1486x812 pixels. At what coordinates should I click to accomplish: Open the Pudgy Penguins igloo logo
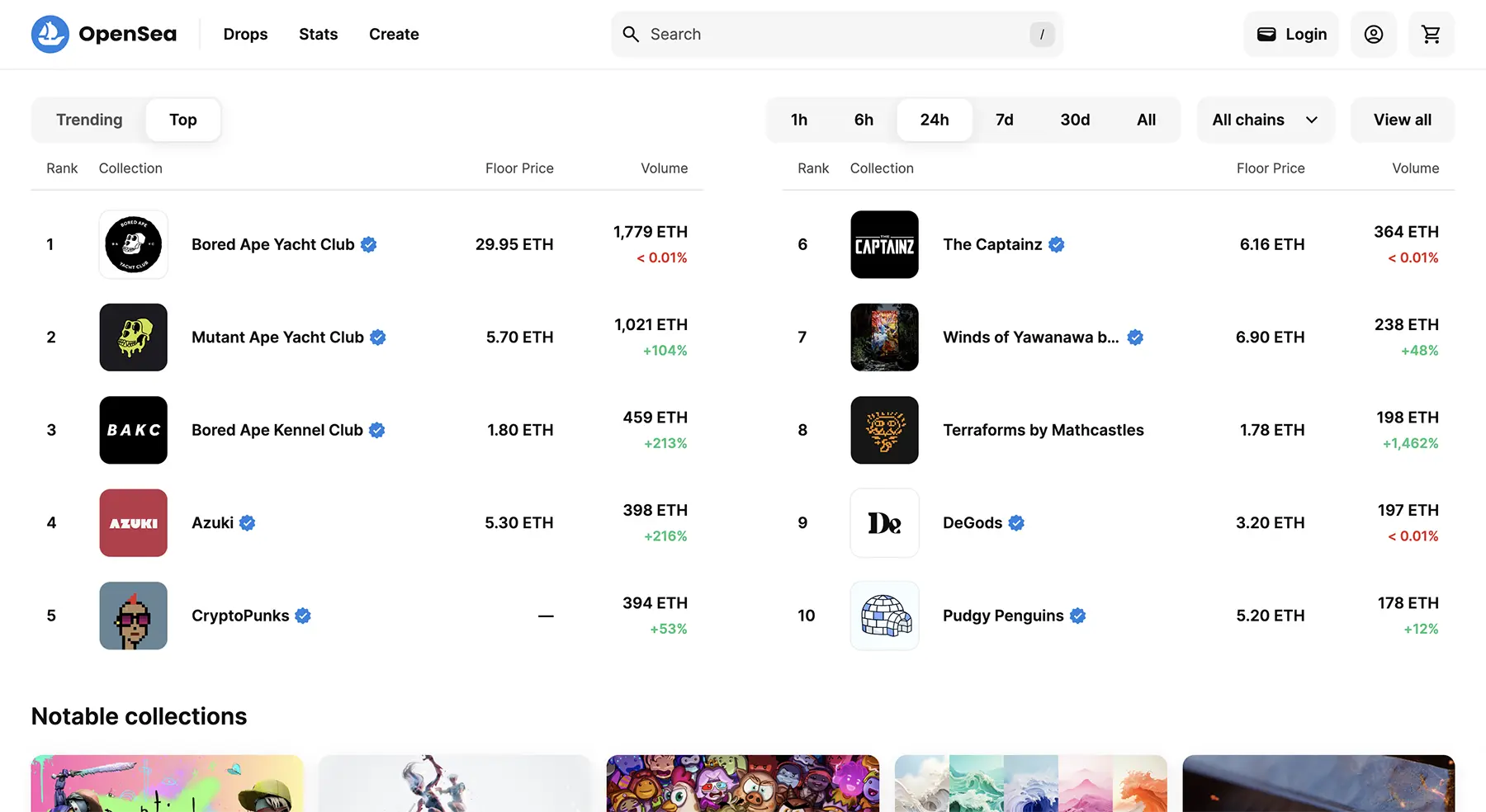(885, 616)
